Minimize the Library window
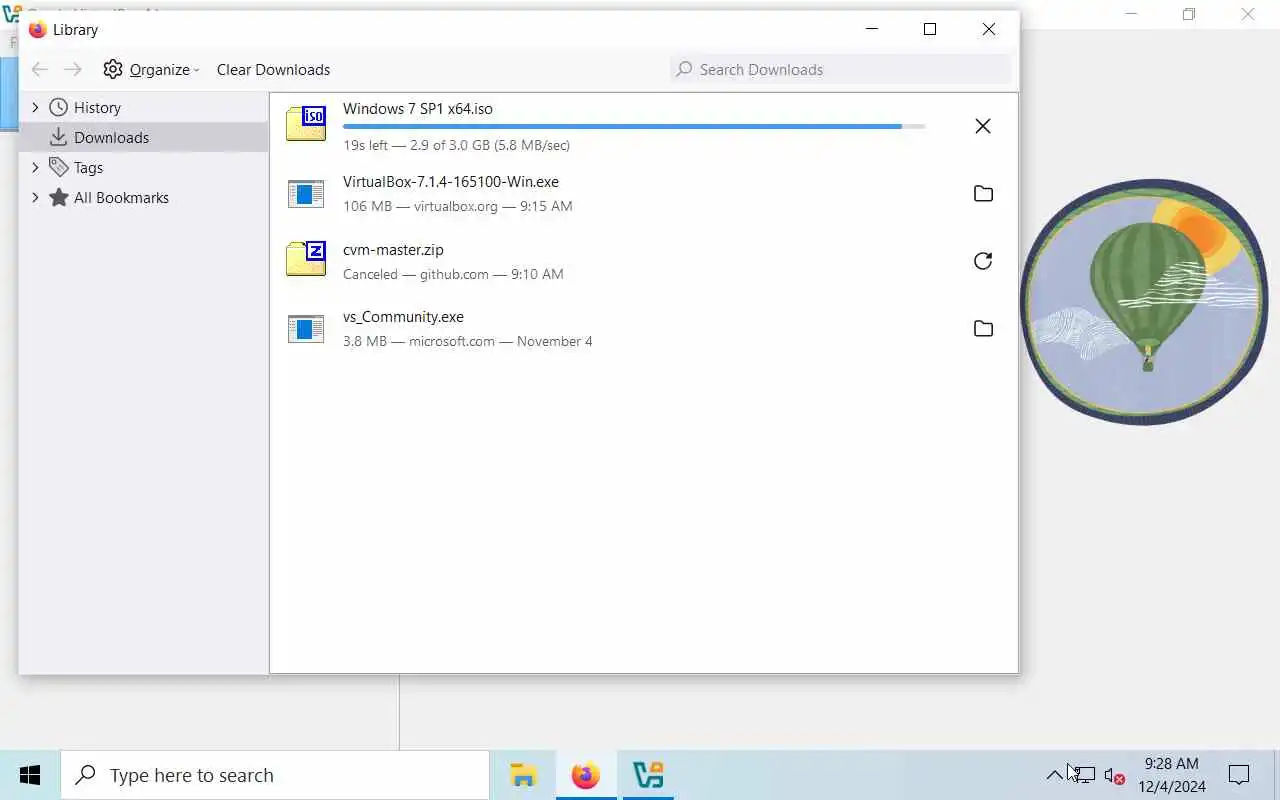Screen dimensions: 1280x800 click(x=872, y=29)
